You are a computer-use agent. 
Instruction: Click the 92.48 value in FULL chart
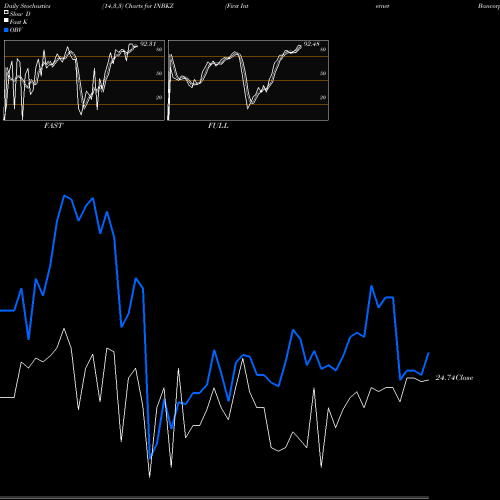click(x=312, y=44)
